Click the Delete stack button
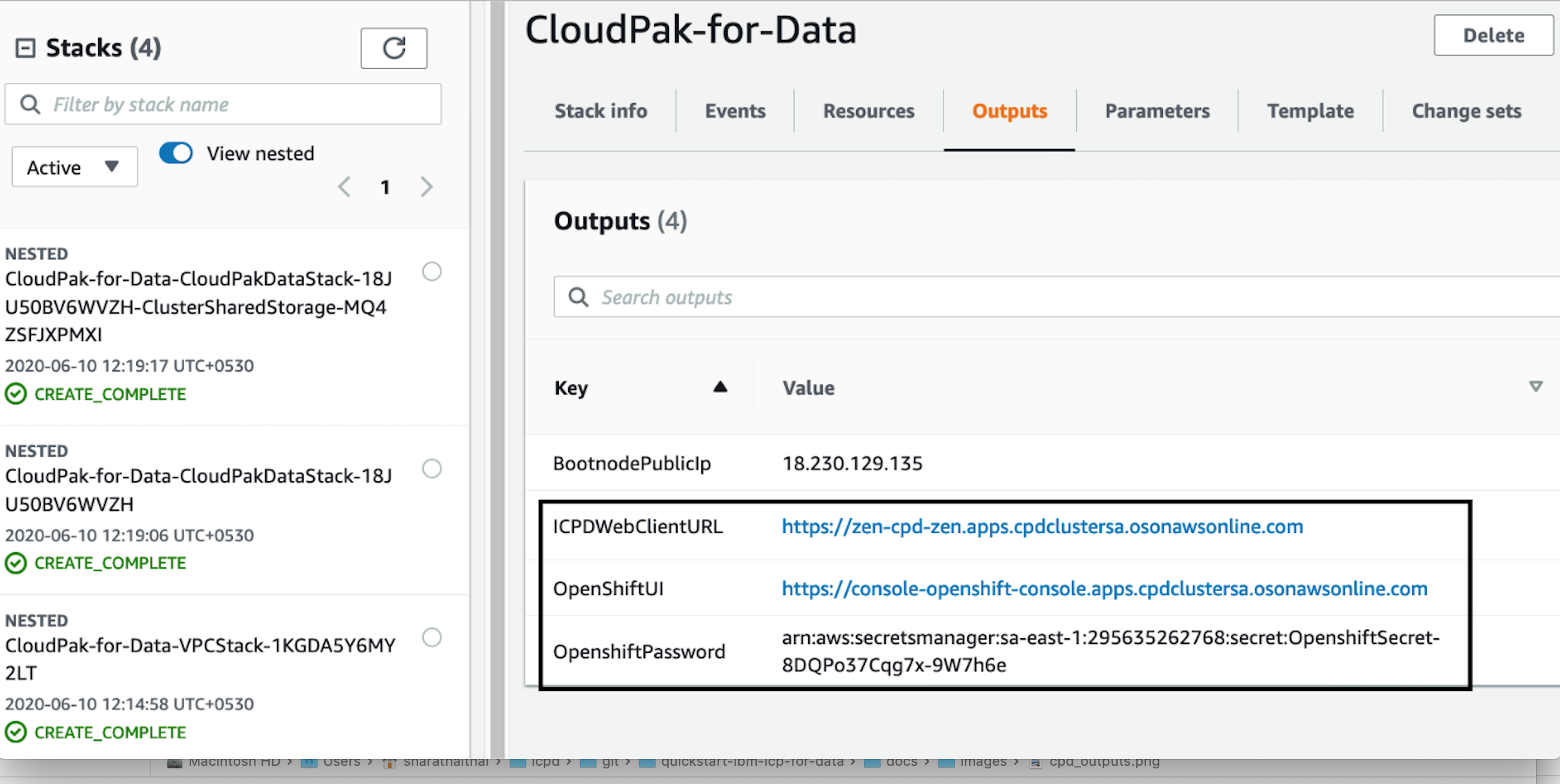This screenshot has height=784, width=1560. (x=1493, y=35)
